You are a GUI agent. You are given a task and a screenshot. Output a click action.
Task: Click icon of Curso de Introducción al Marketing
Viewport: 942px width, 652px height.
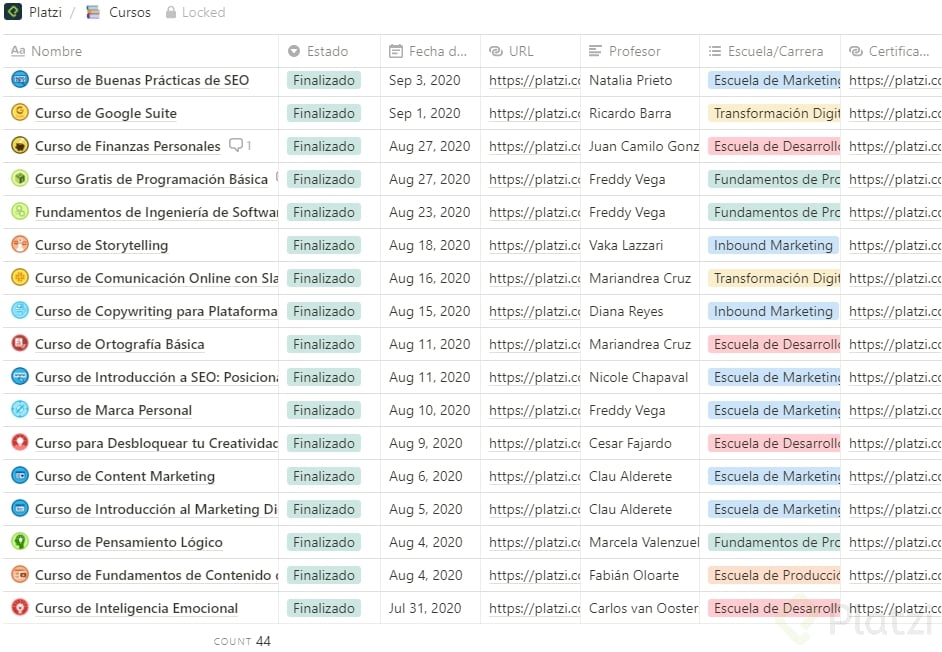point(20,509)
